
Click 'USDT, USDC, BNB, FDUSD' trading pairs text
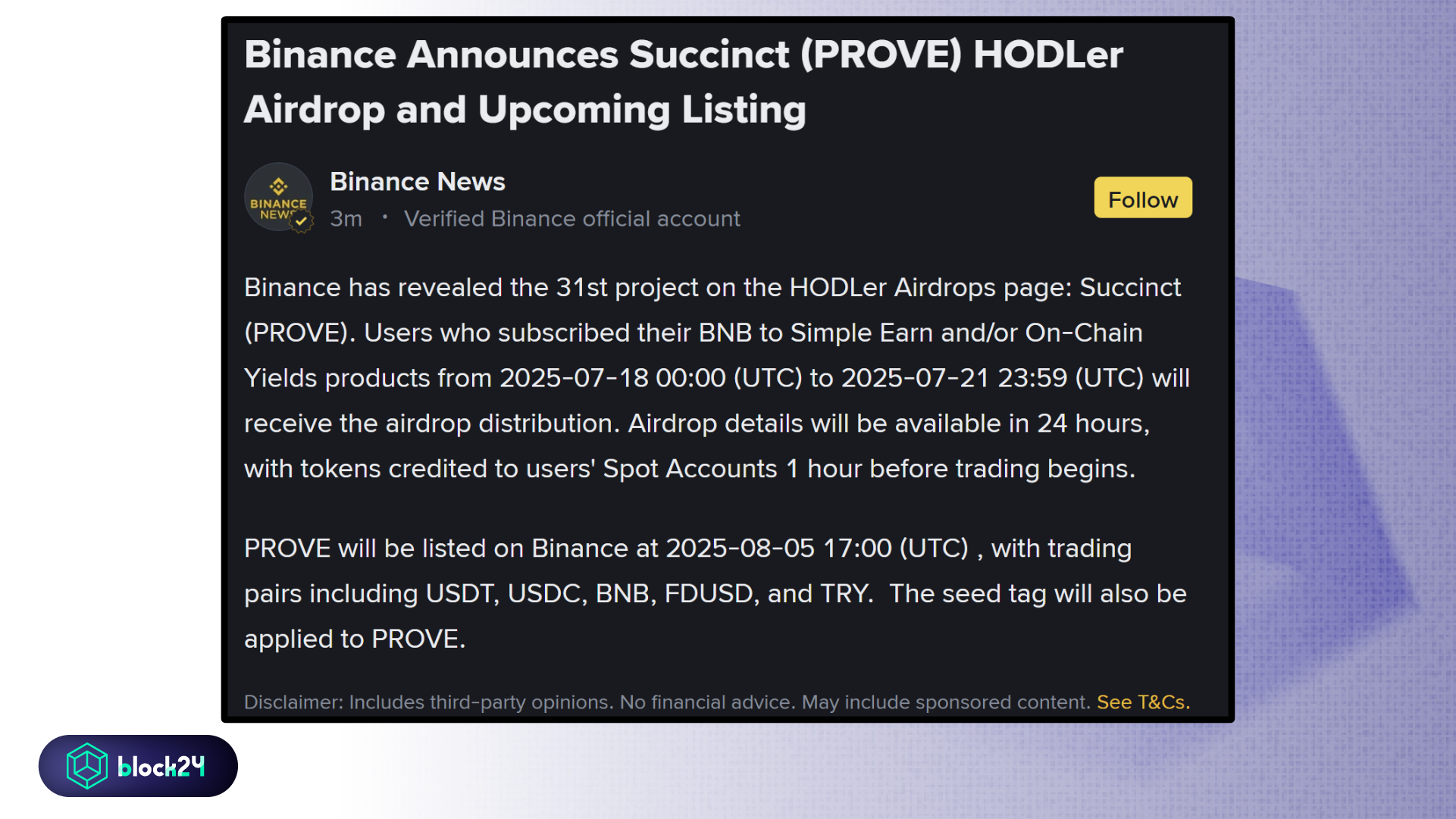pos(593,594)
